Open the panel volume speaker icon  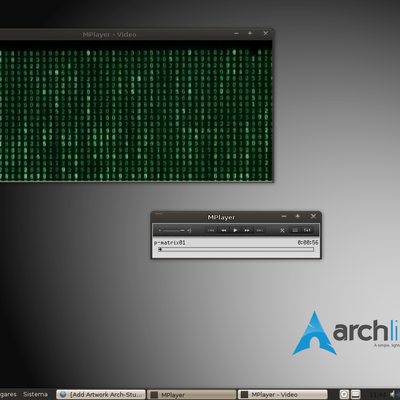coord(394,394)
